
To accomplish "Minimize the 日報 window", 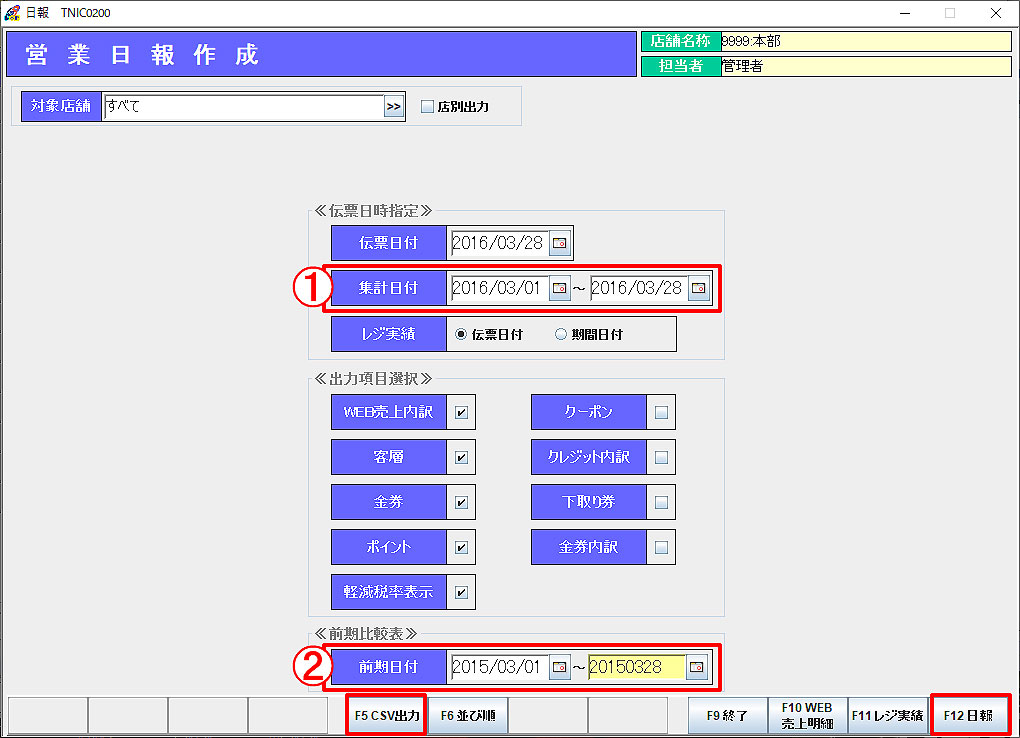I will [905, 13].
